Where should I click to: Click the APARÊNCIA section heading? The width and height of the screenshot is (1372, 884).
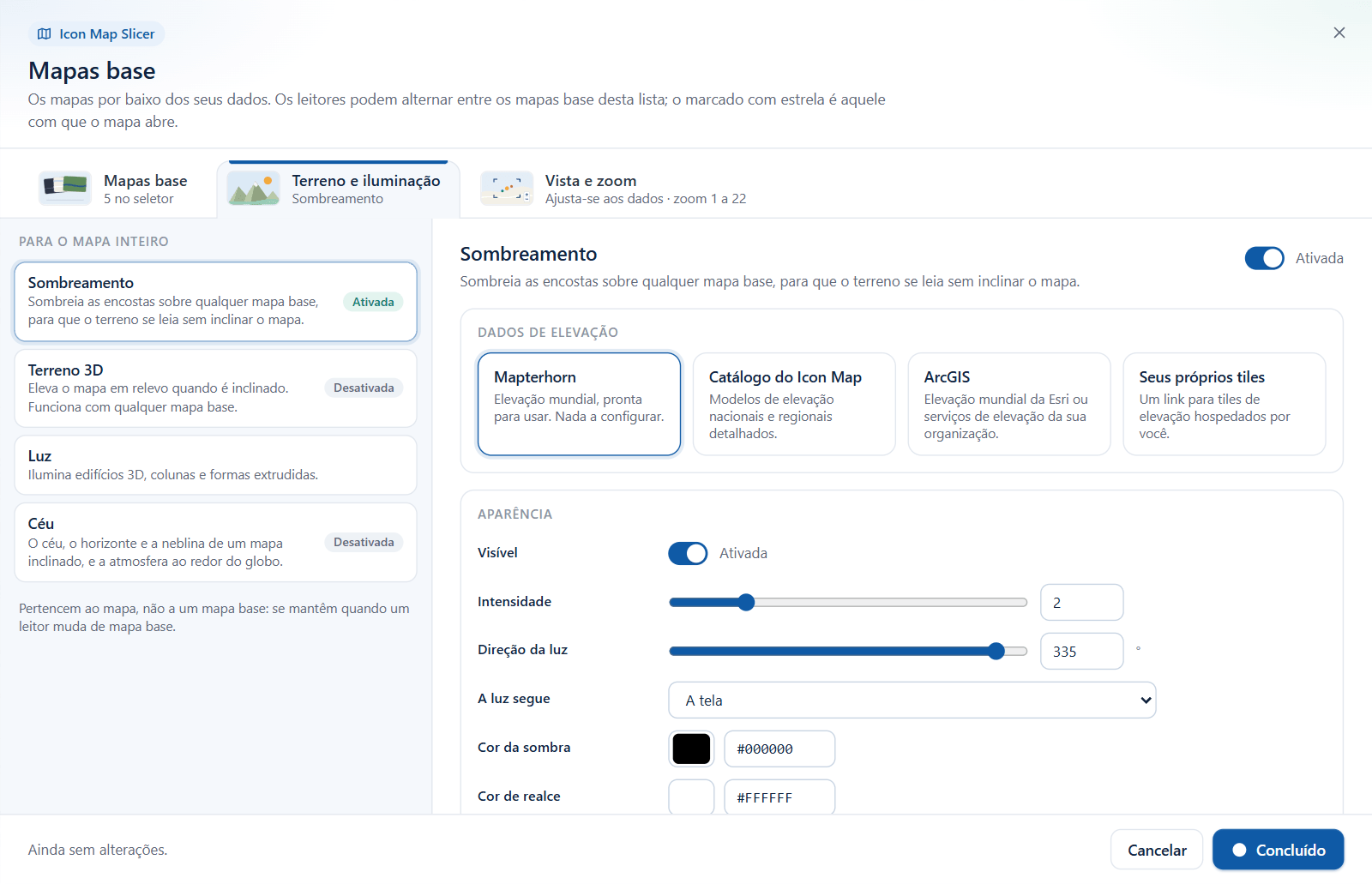click(x=514, y=514)
